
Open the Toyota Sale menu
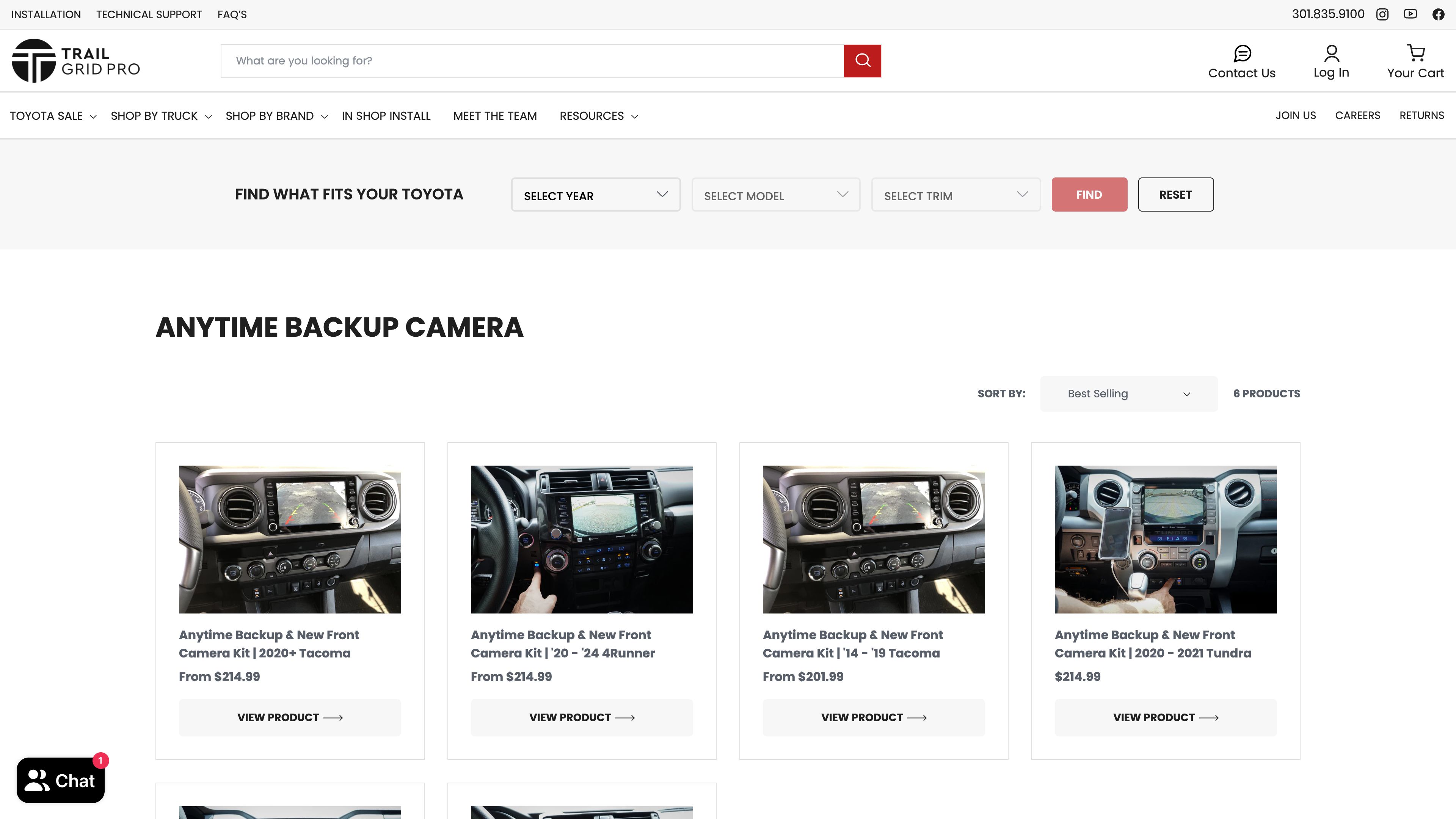tap(53, 116)
